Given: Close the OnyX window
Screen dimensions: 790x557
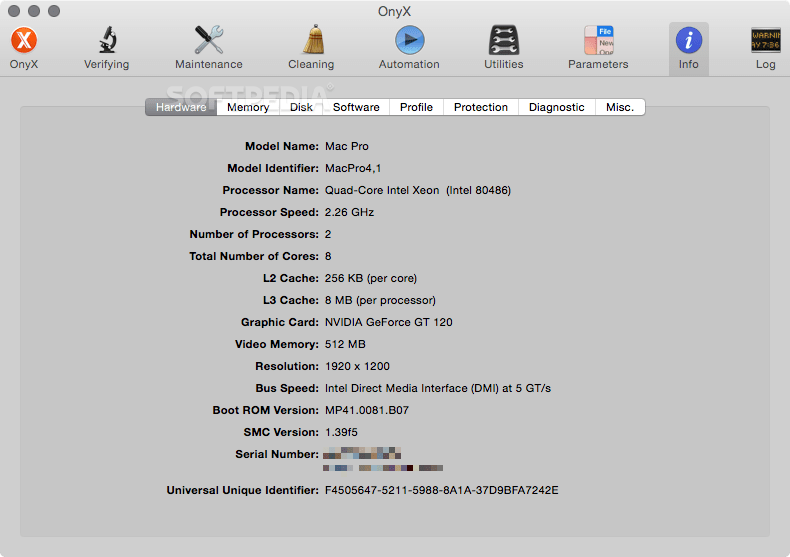Looking at the screenshot, I should pyautogui.click(x=14, y=11).
